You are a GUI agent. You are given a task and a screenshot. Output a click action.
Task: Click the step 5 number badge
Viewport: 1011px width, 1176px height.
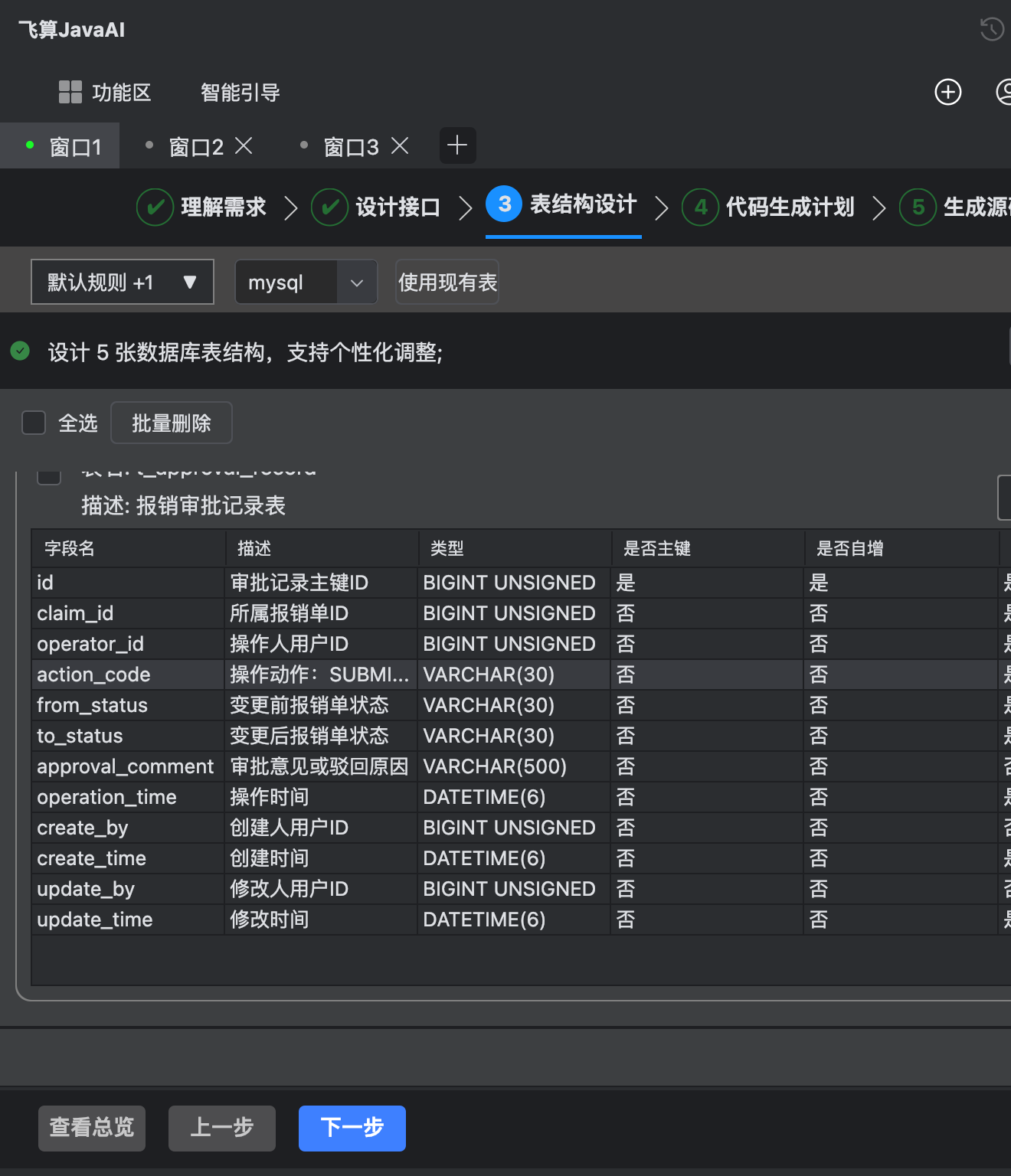pos(918,207)
